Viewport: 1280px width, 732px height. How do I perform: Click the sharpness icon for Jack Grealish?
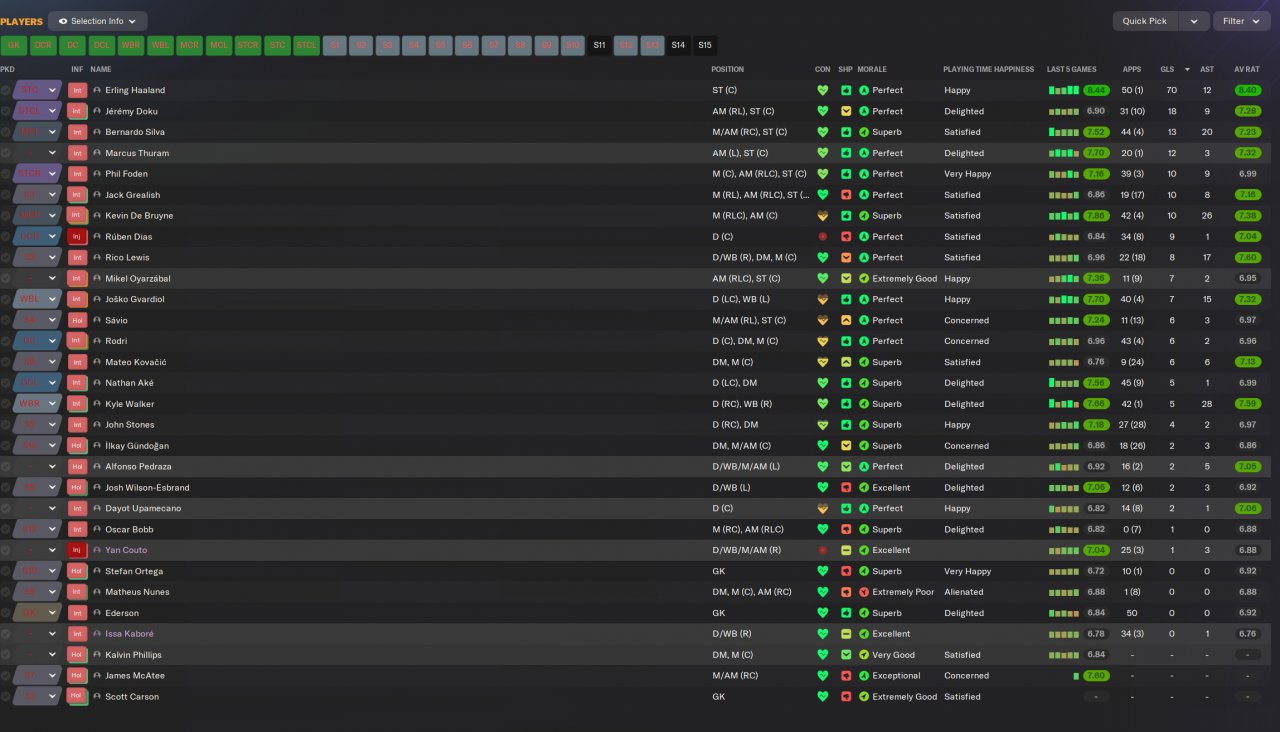pyautogui.click(x=846, y=195)
